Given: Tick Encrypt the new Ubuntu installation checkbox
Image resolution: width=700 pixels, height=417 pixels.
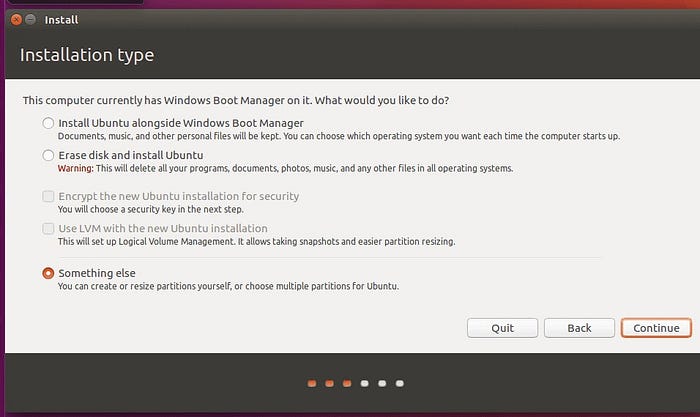Looking at the screenshot, I should tap(48, 196).
